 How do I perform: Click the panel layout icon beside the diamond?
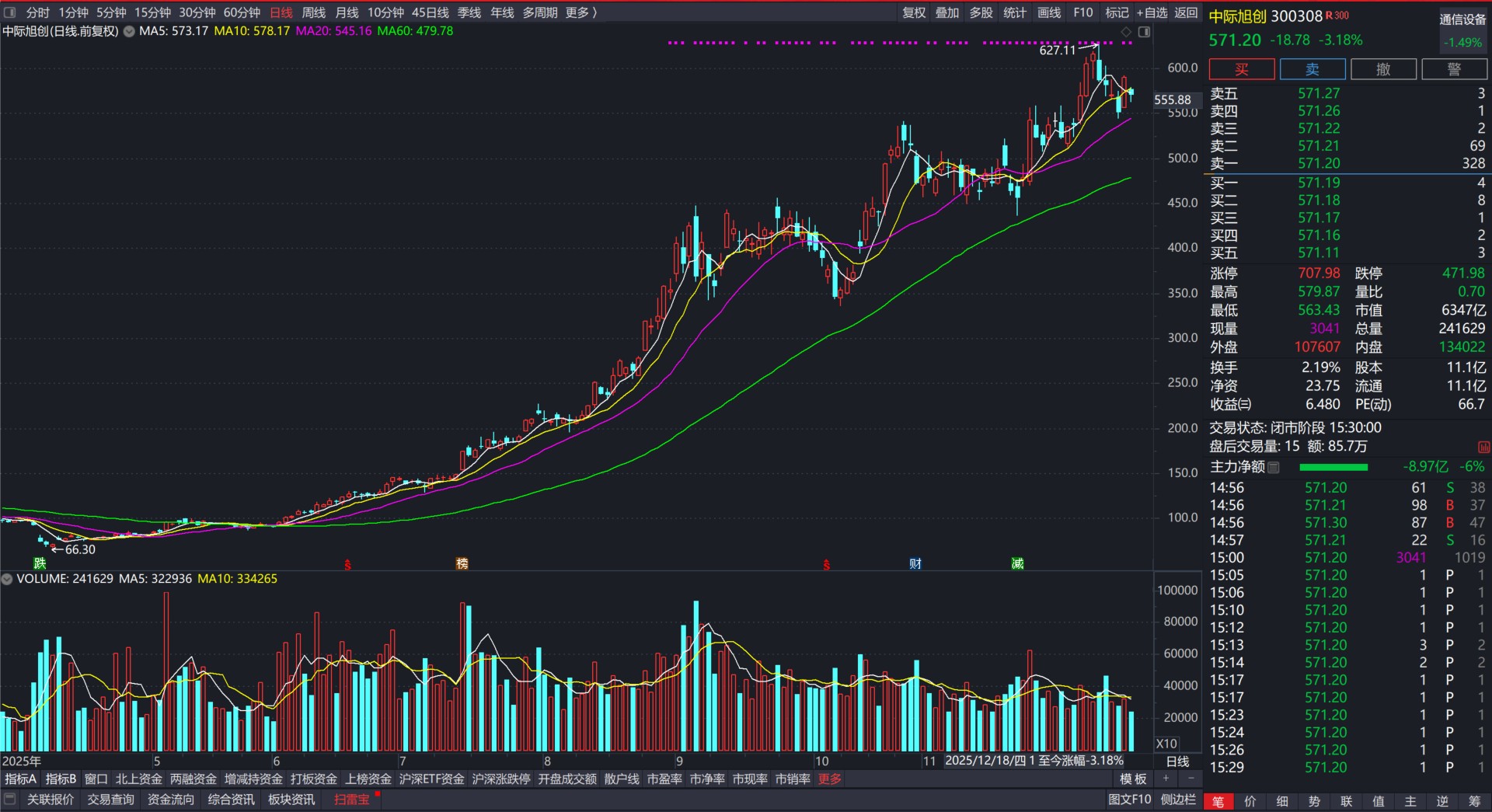(1144, 32)
